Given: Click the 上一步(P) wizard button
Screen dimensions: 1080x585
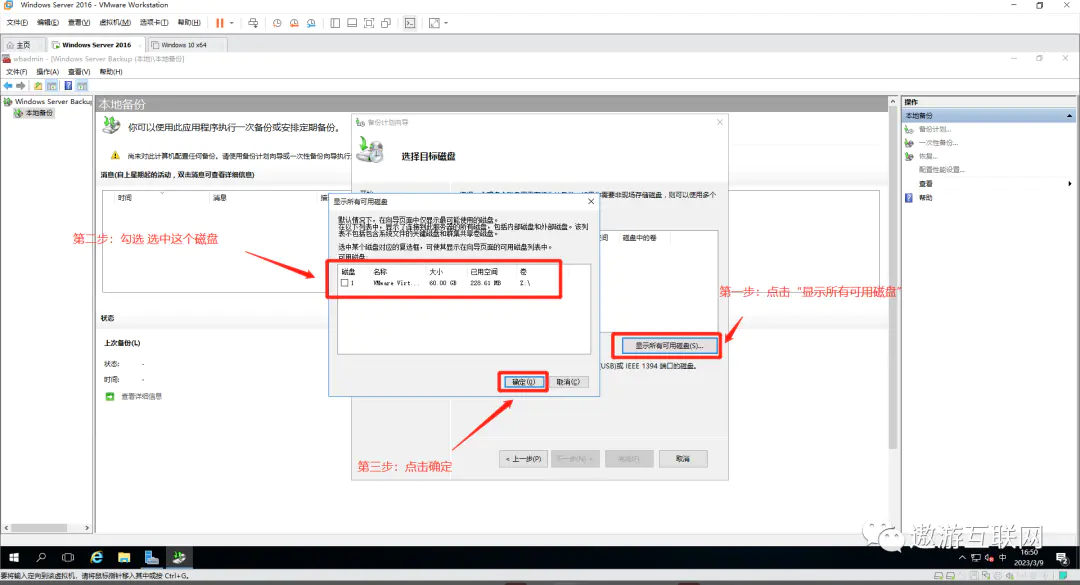Looking at the screenshot, I should 523,459.
